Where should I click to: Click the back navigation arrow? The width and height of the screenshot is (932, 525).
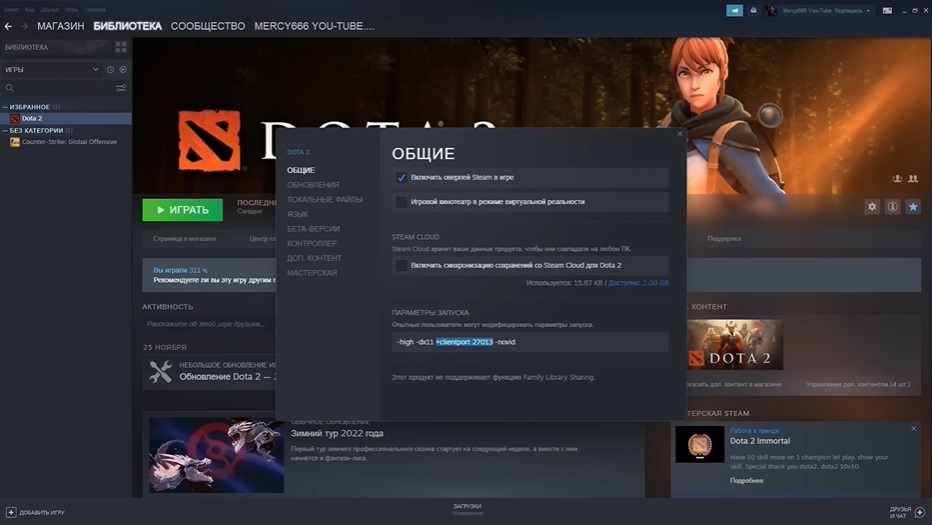[x=9, y=26]
